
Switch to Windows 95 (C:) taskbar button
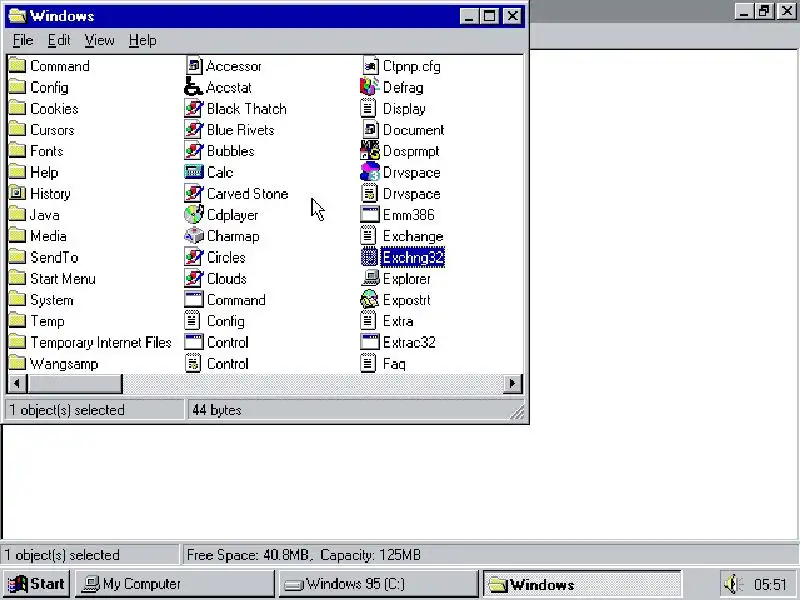pyautogui.click(x=378, y=584)
